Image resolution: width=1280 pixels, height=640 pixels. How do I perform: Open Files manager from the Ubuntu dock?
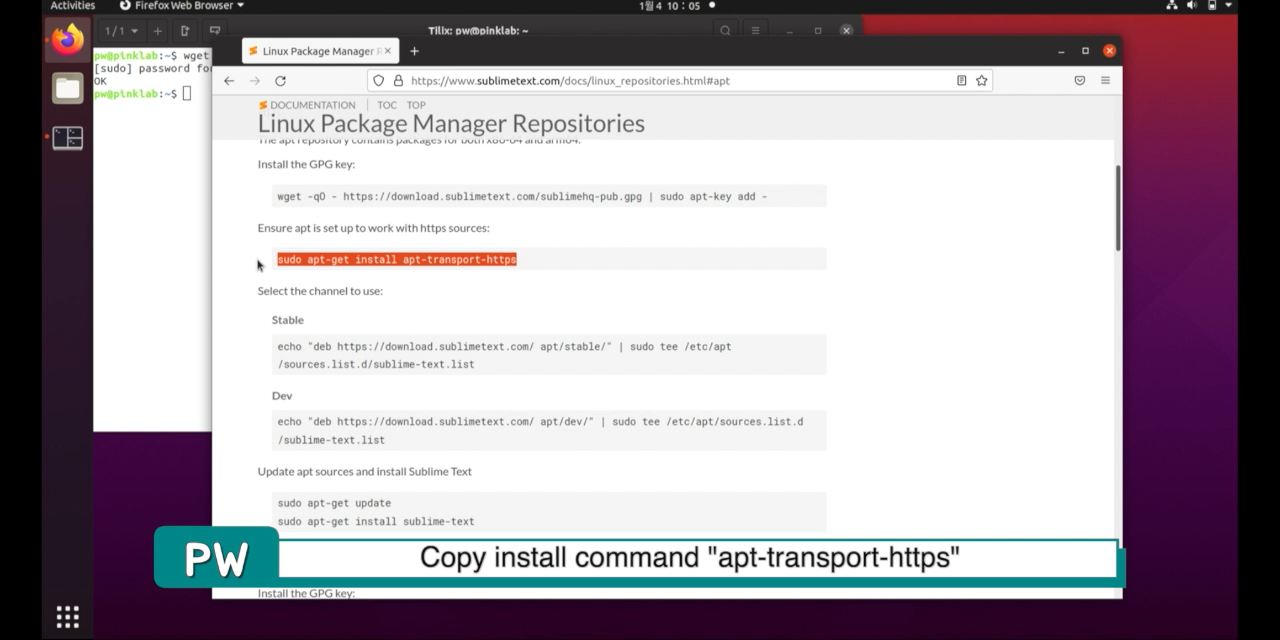(x=68, y=88)
